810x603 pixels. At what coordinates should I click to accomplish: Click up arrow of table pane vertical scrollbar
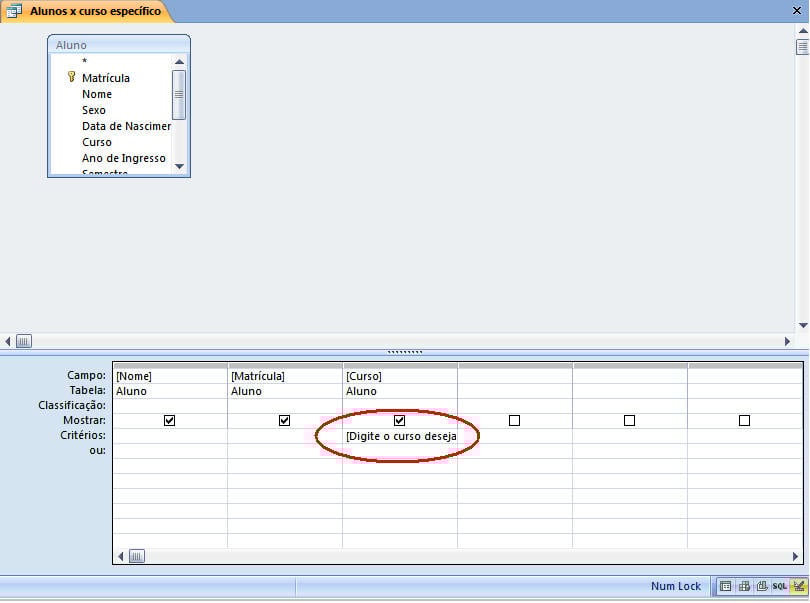pos(803,30)
